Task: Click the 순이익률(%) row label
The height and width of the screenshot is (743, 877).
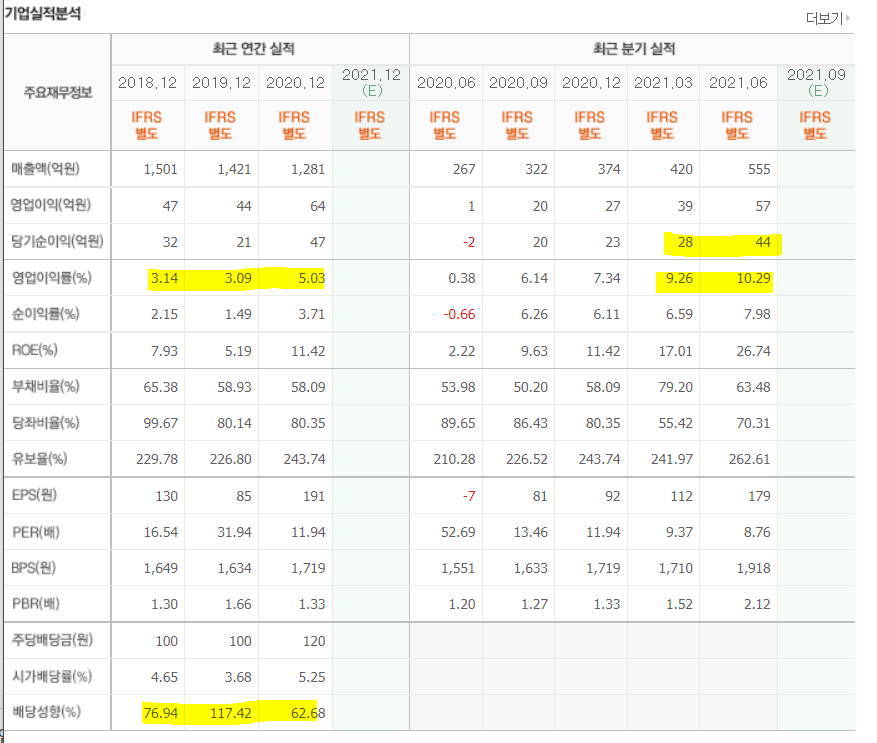Action: pyautogui.click(x=45, y=313)
